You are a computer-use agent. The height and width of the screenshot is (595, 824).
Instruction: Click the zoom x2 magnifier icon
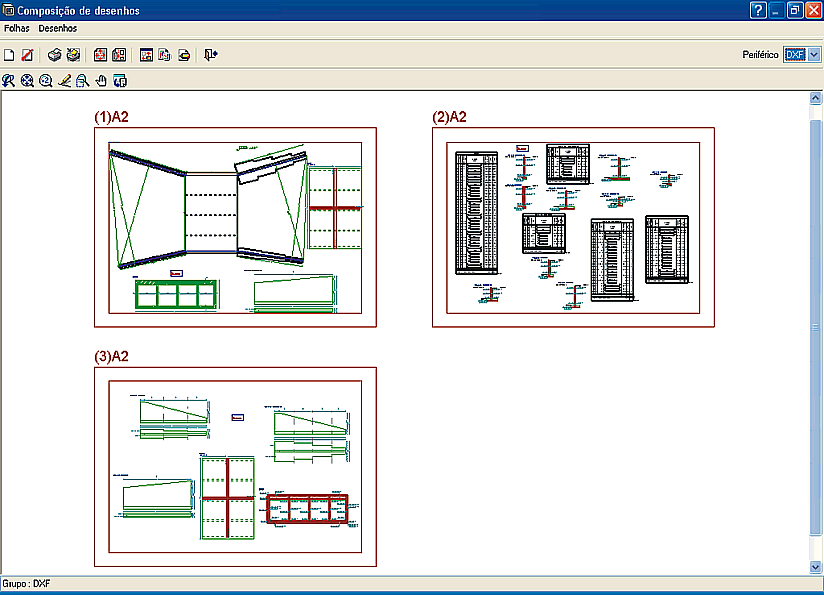[x=46, y=80]
